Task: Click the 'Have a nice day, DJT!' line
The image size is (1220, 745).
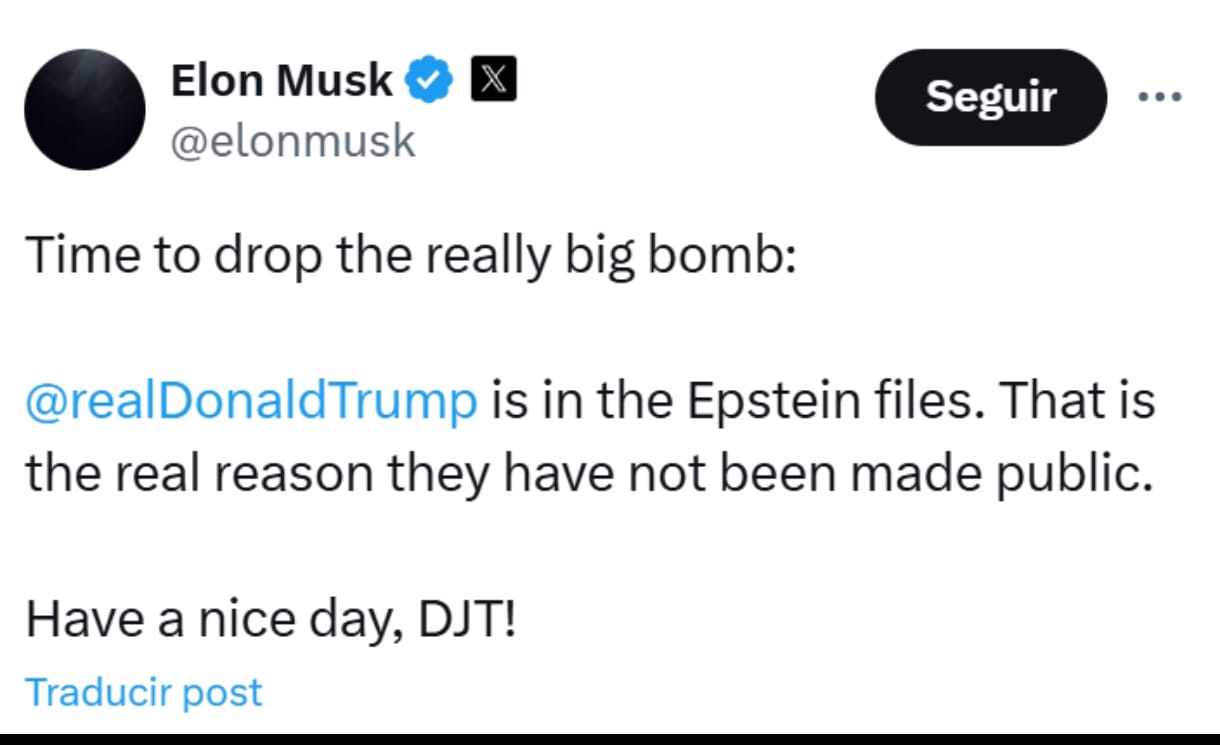Action: coord(271,621)
